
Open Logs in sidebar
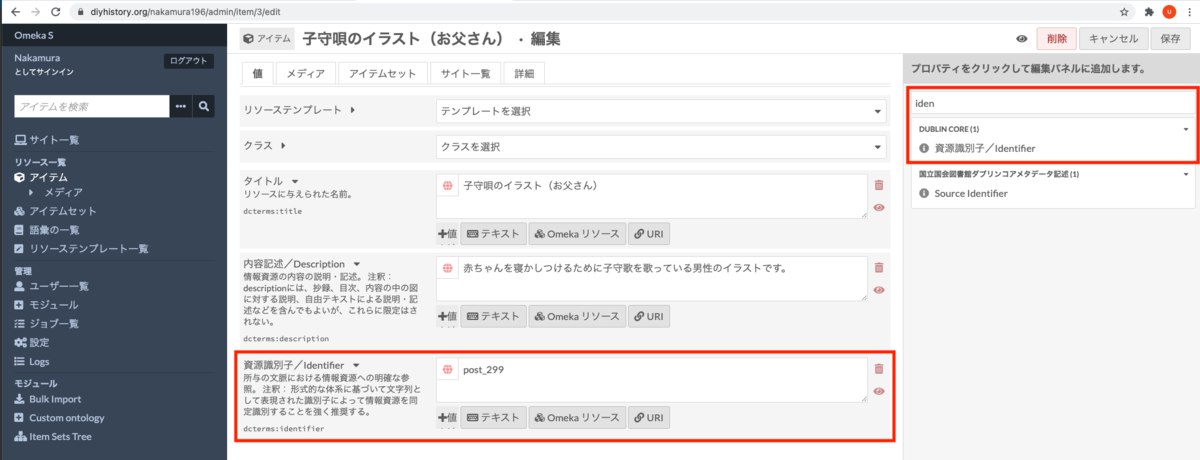point(32,361)
